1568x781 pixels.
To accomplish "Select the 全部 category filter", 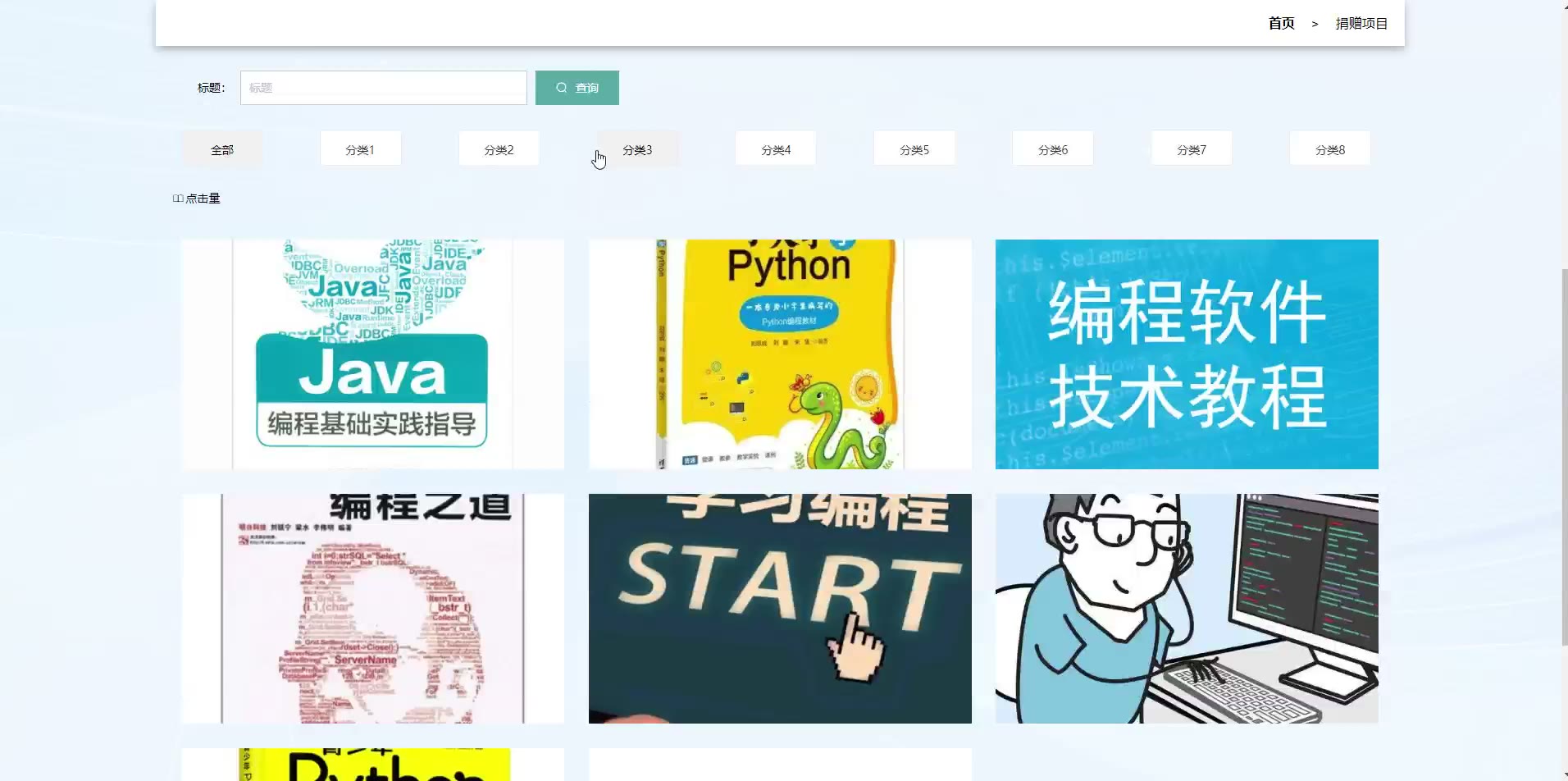I will pos(221,149).
